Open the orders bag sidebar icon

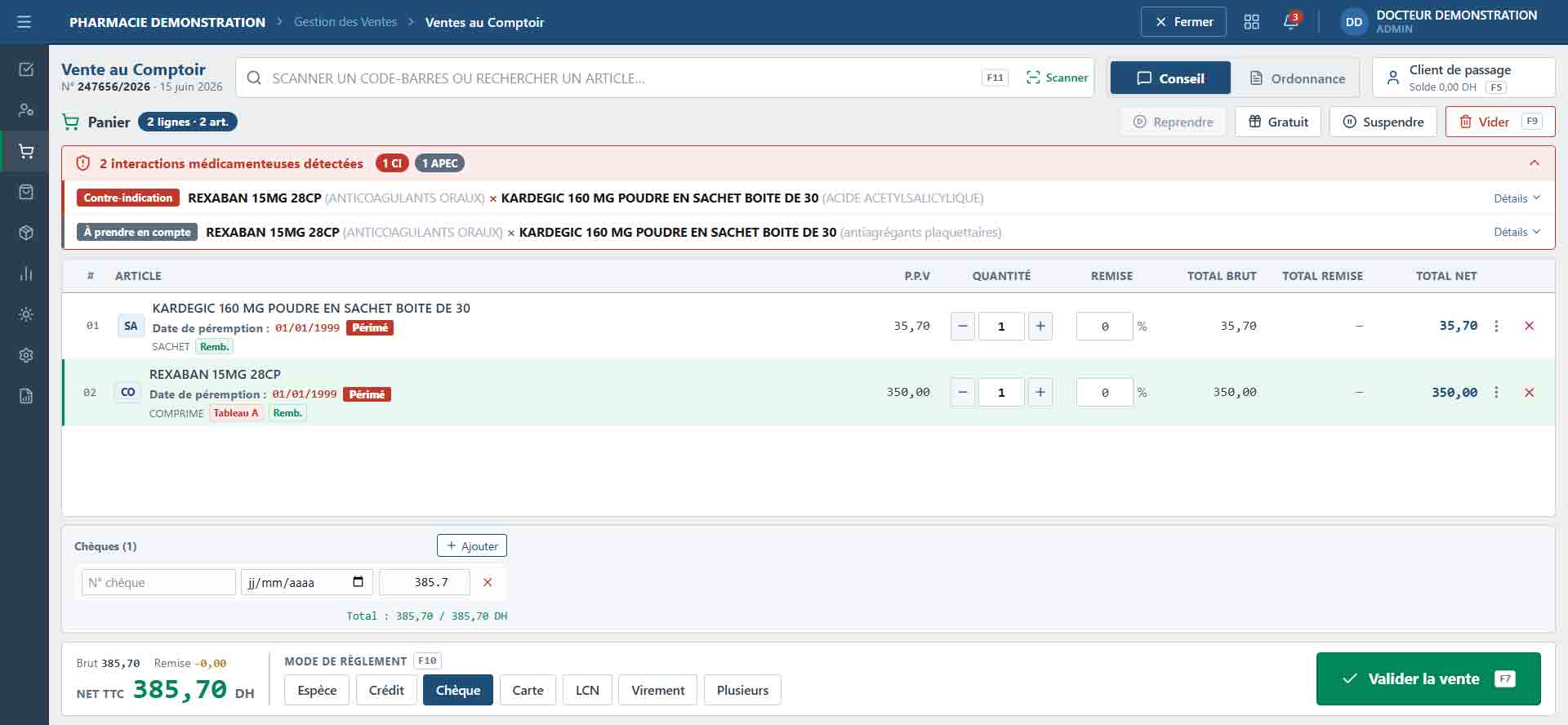[x=26, y=192]
